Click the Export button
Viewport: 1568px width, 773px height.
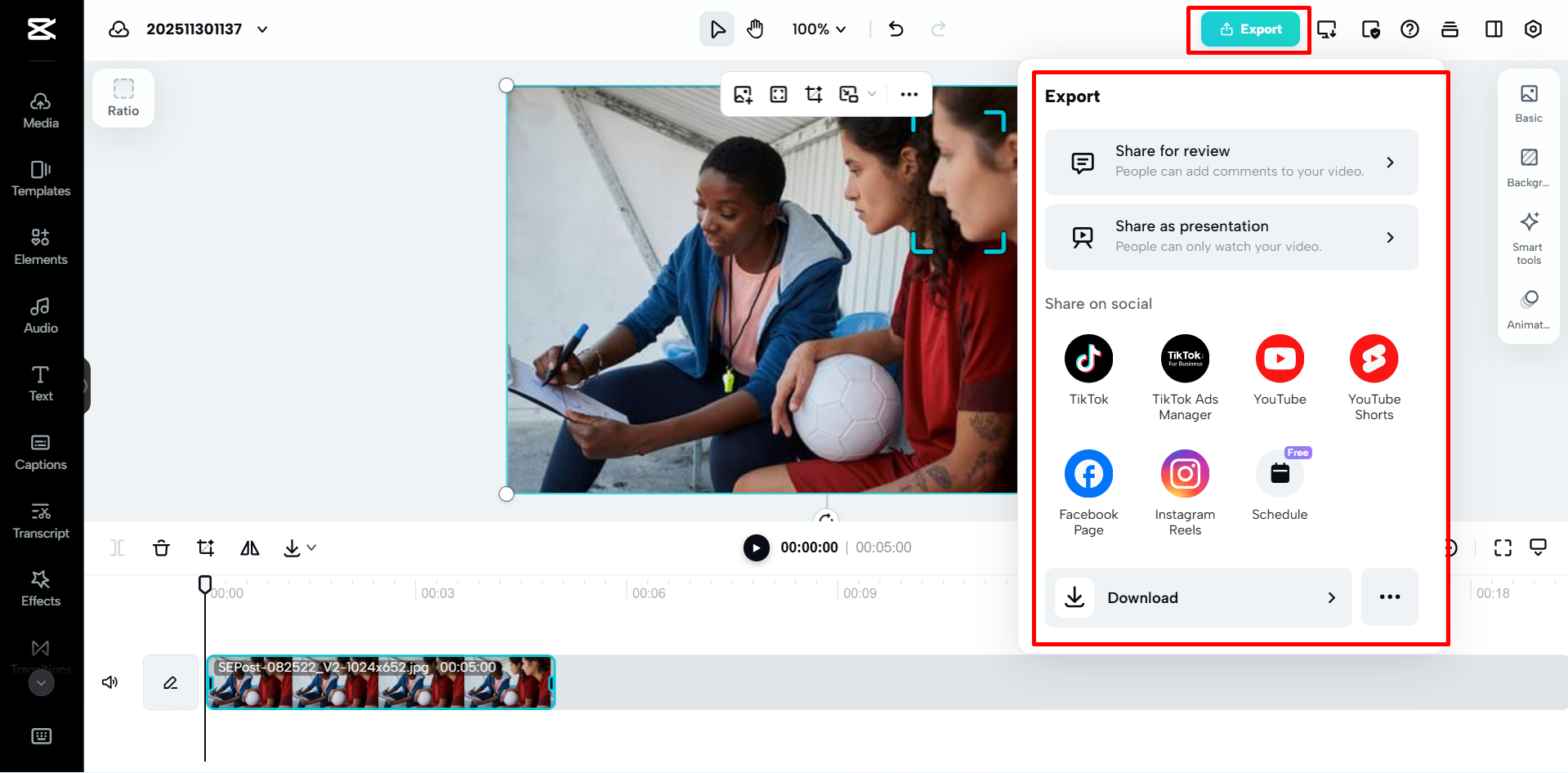(x=1250, y=29)
